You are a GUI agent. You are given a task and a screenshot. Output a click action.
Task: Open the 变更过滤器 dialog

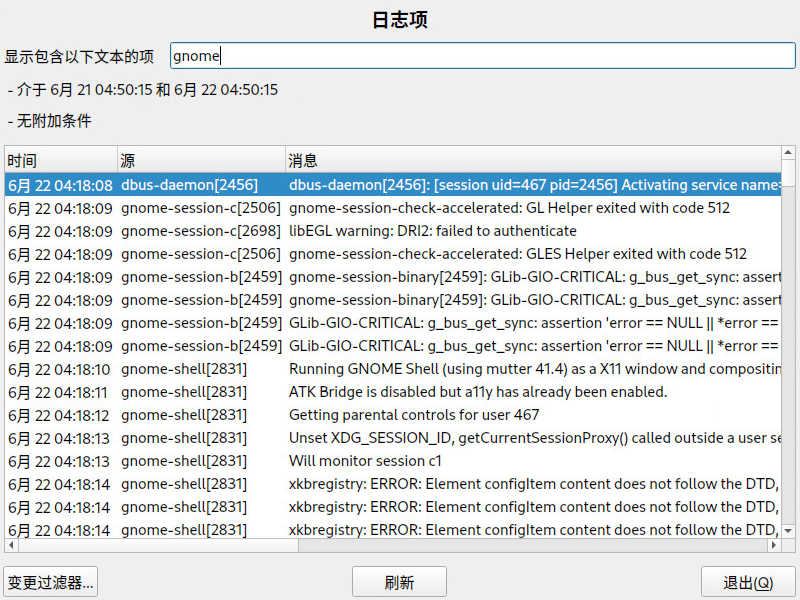50,582
